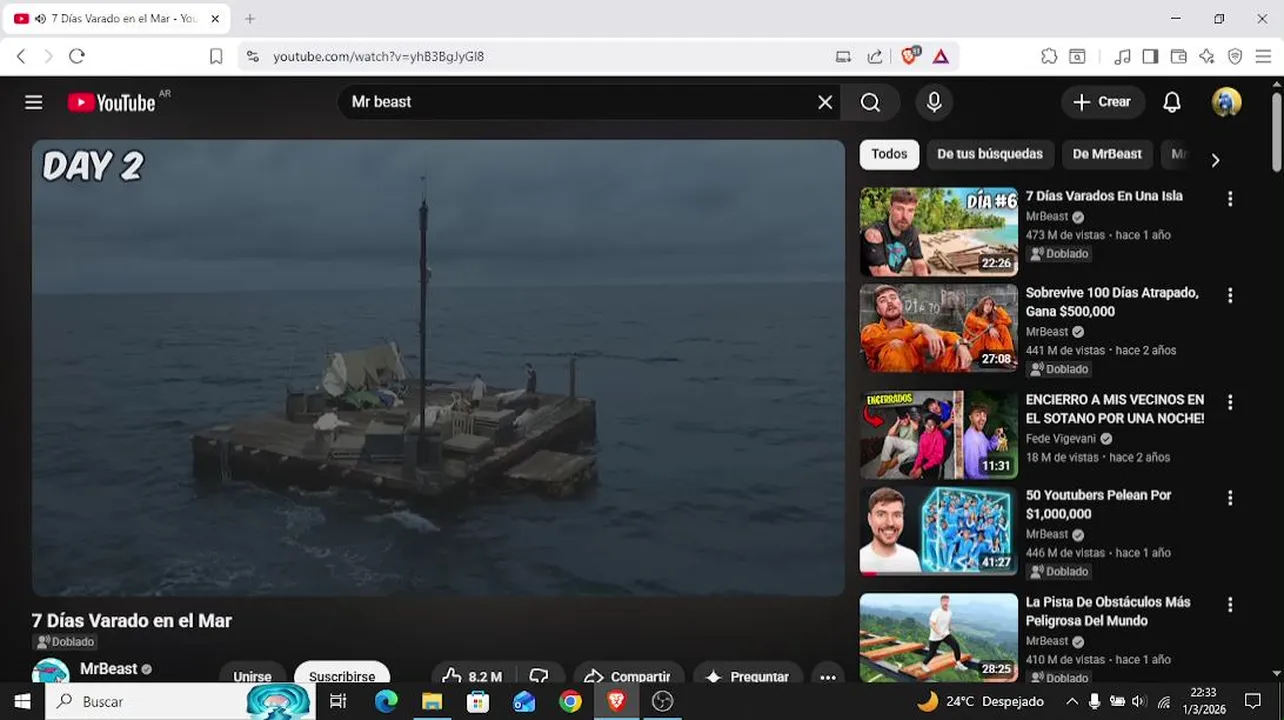Open MrBeast channel avatar below video
This screenshot has height=720, width=1284.
point(51,672)
